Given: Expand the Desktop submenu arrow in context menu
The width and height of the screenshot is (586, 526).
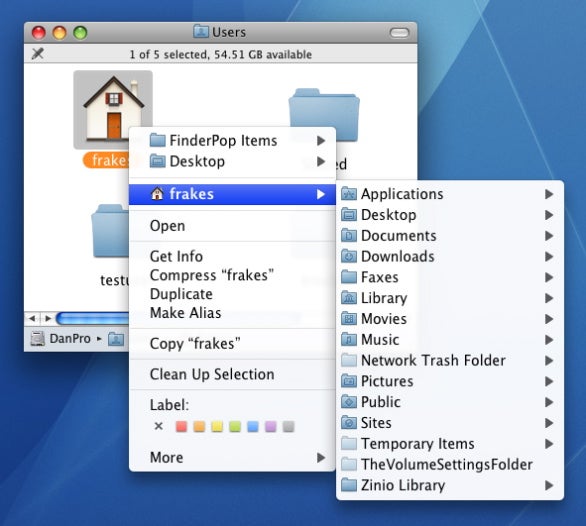Looking at the screenshot, I should click(x=321, y=162).
